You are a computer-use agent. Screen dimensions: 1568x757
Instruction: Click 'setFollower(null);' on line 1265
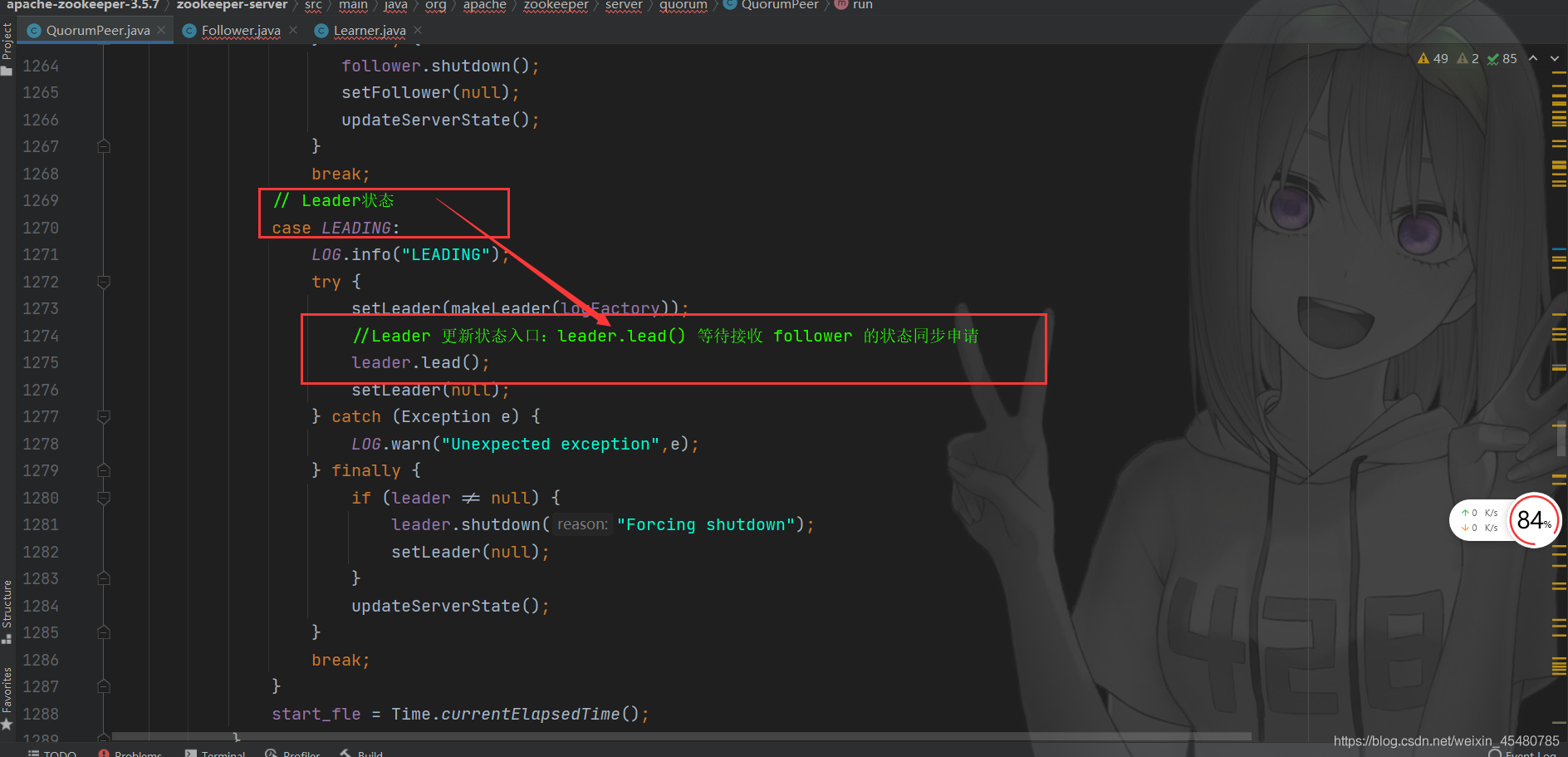(430, 92)
